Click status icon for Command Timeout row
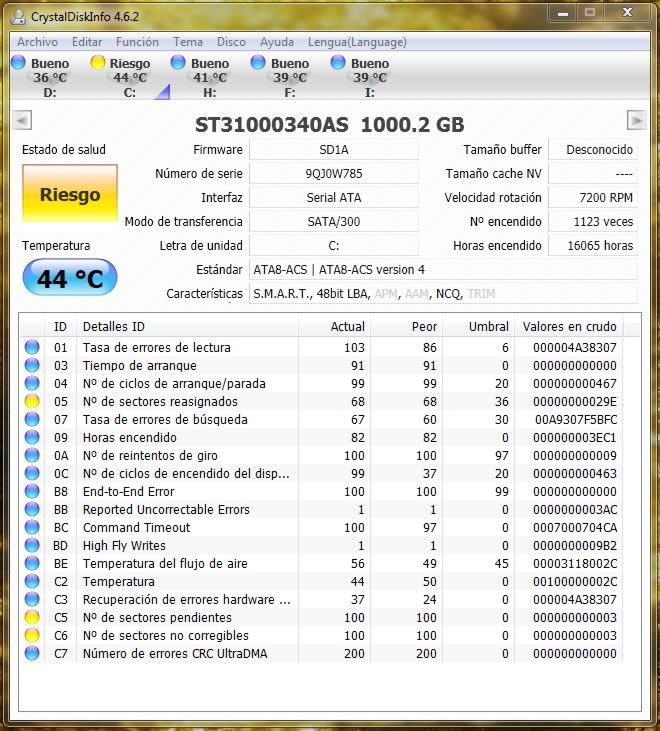The width and height of the screenshot is (660, 731). pos(32,527)
